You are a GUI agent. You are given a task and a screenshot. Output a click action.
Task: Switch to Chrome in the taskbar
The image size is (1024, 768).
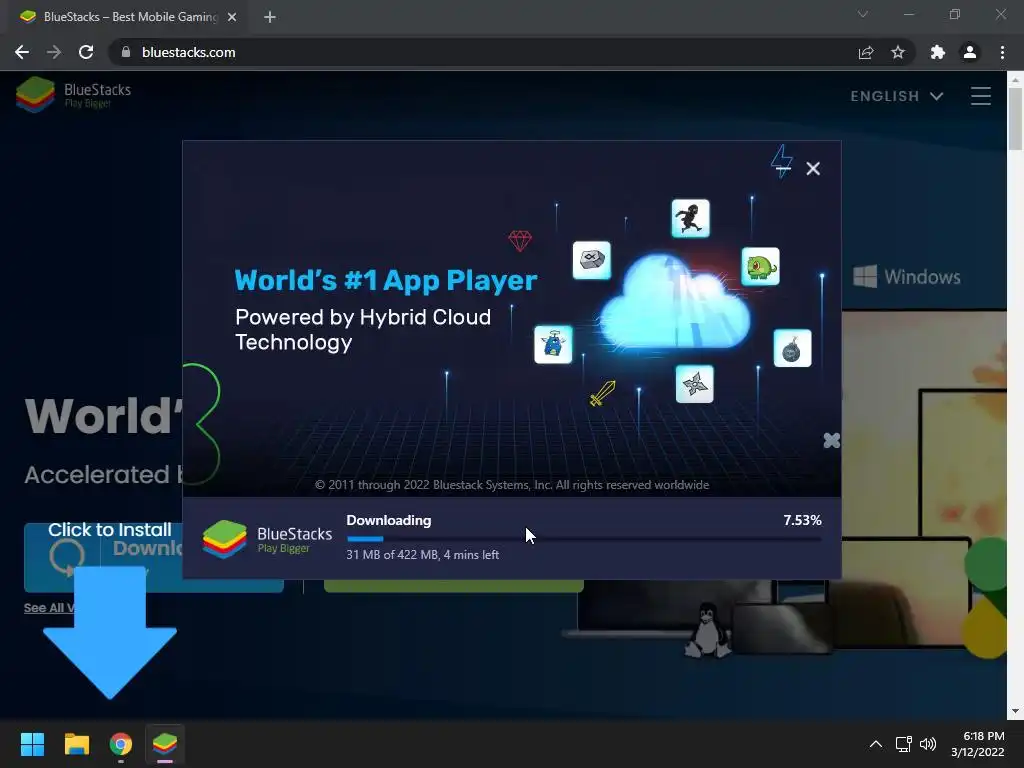coord(121,744)
